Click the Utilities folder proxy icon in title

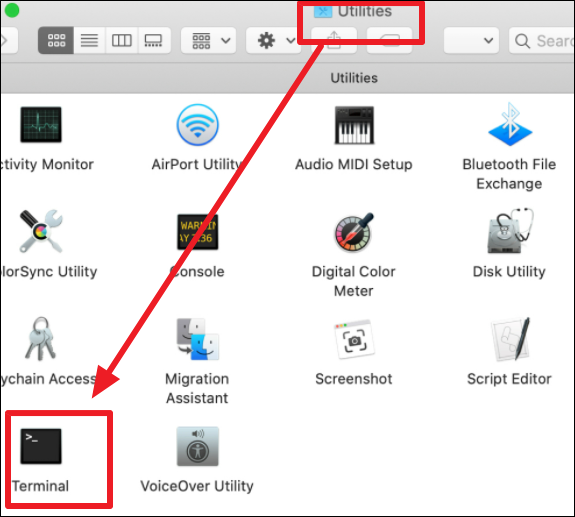pyautogui.click(x=323, y=11)
